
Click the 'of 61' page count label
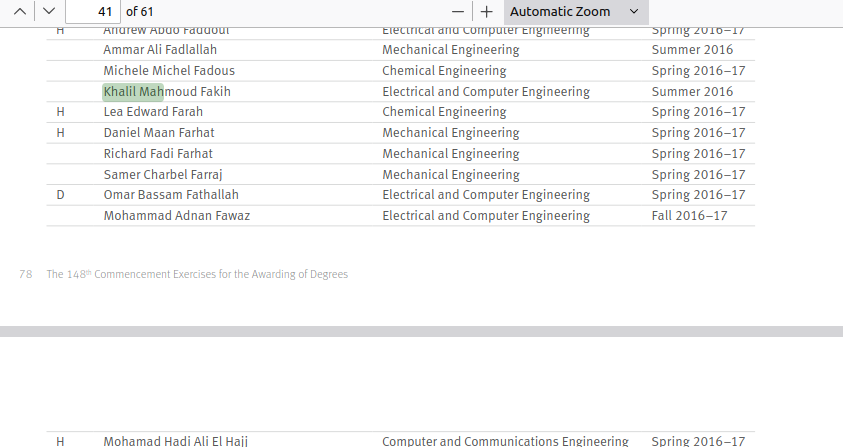point(140,11)
